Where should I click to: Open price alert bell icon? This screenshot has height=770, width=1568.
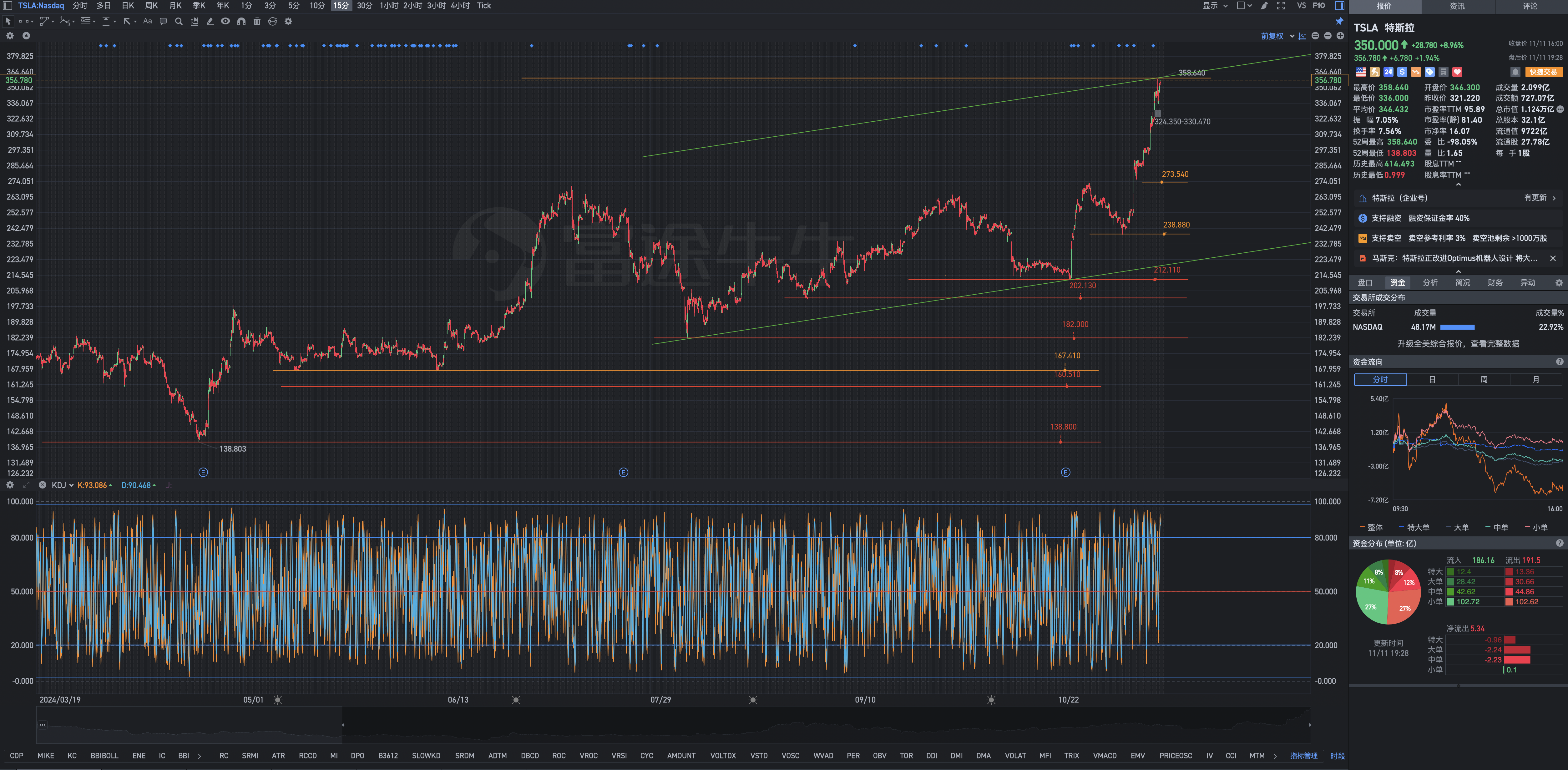pos(1516,72)
